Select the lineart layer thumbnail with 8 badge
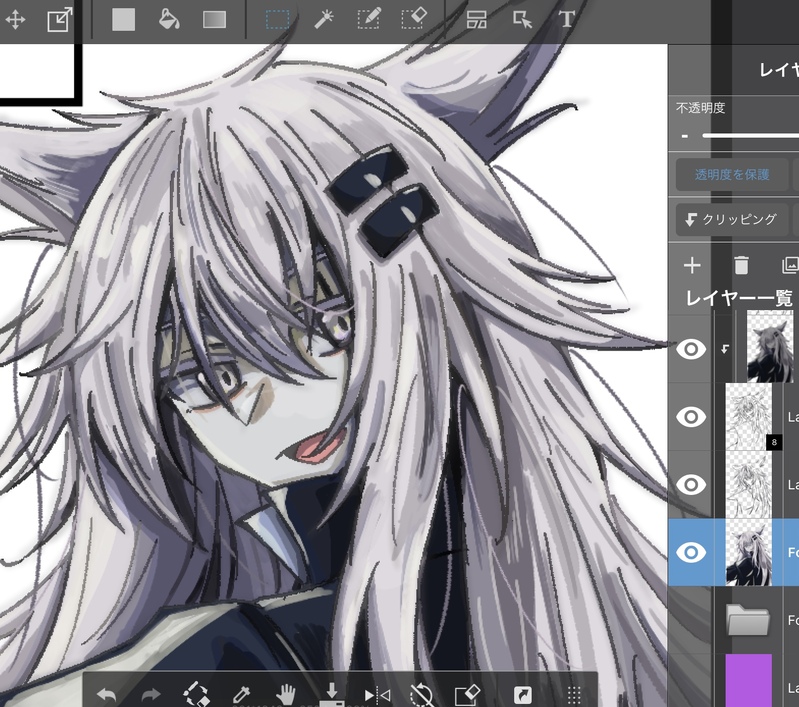Image resolution: width=799 pixels, height=707 pixels. pyautogui.click(x=749, y=417)
